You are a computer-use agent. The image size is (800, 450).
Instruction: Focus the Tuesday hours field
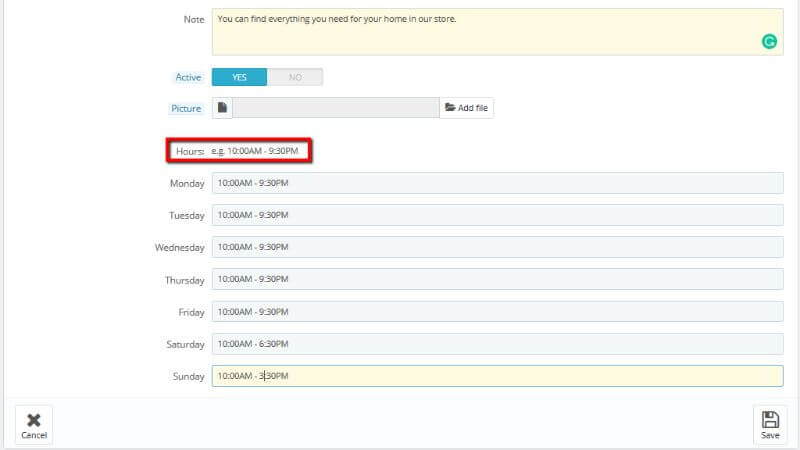[x=497, y=215]
